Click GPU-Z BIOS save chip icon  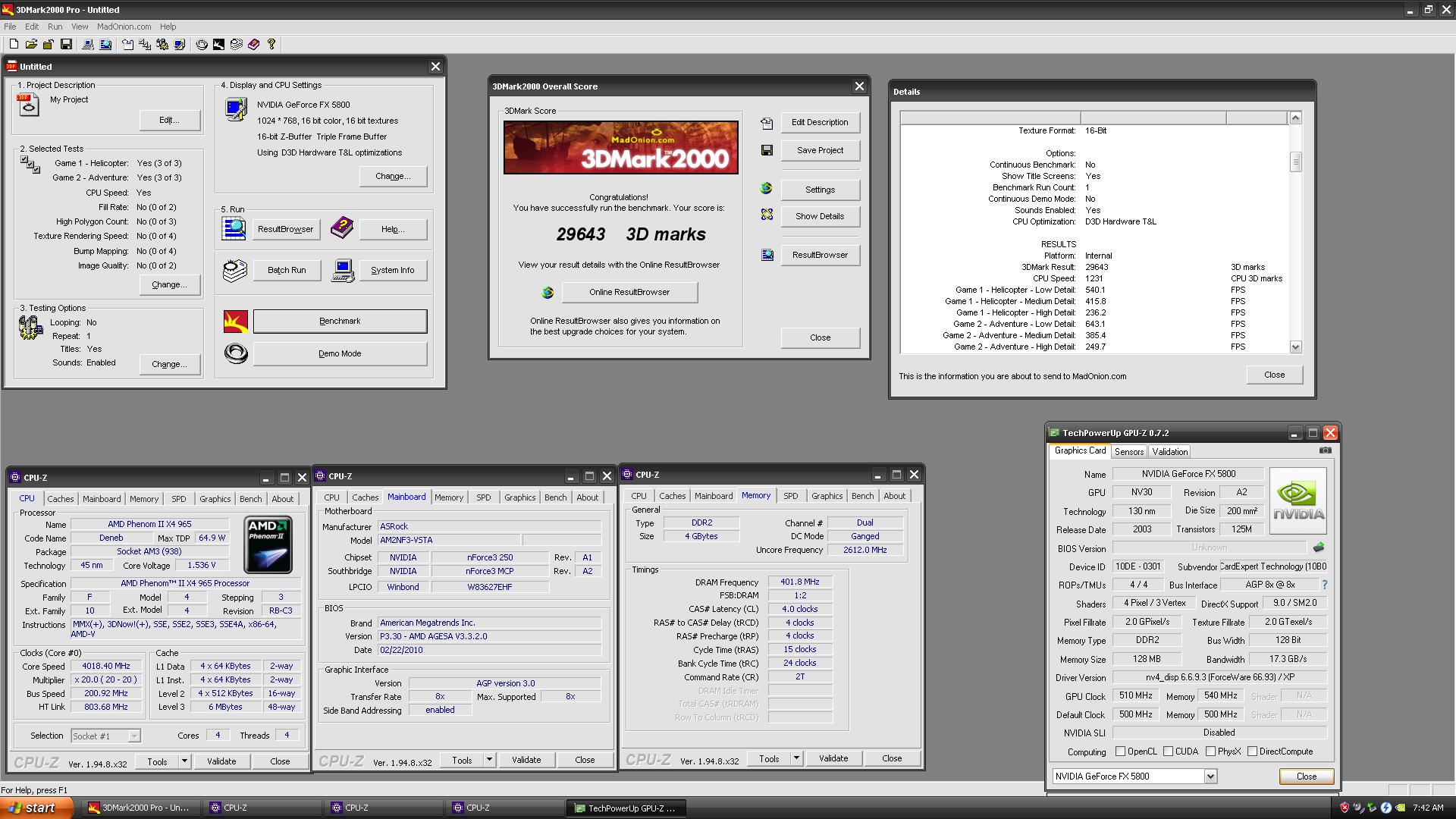[1319, 548]
